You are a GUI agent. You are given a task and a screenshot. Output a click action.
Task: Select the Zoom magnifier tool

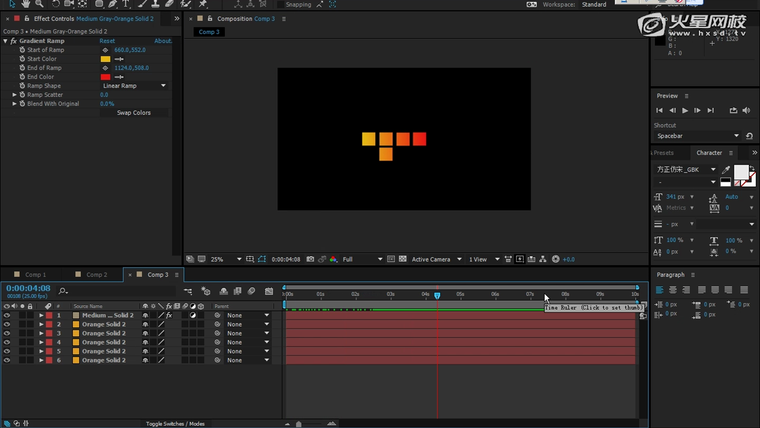(x=41, y=4)
